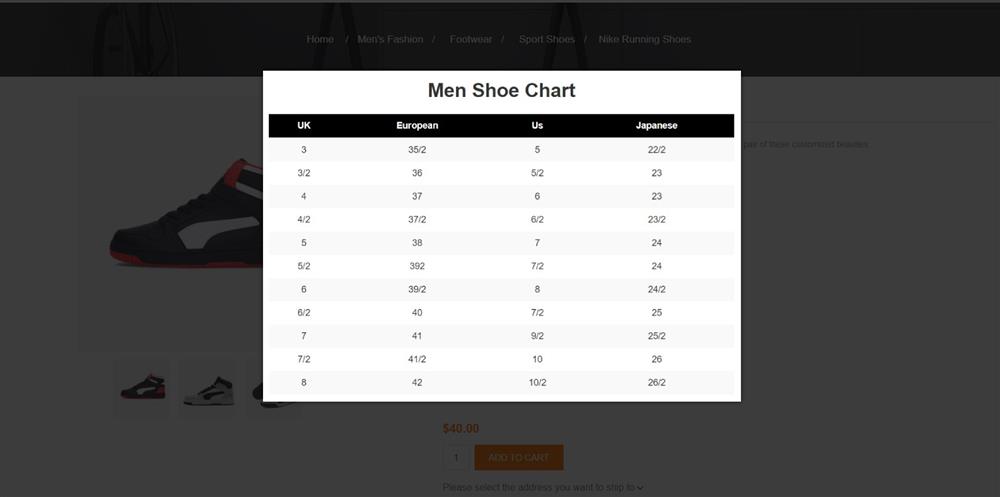
Task: Select the European size 392 cell
Action: [x=417, y=266]
